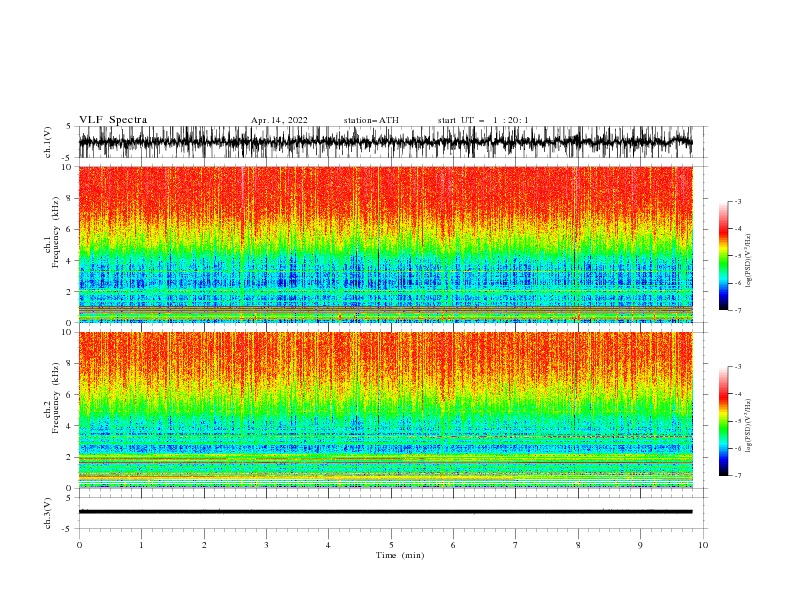792x612 pixels.
Task: Click the station=ATH label
Action: tap(371, 120)
